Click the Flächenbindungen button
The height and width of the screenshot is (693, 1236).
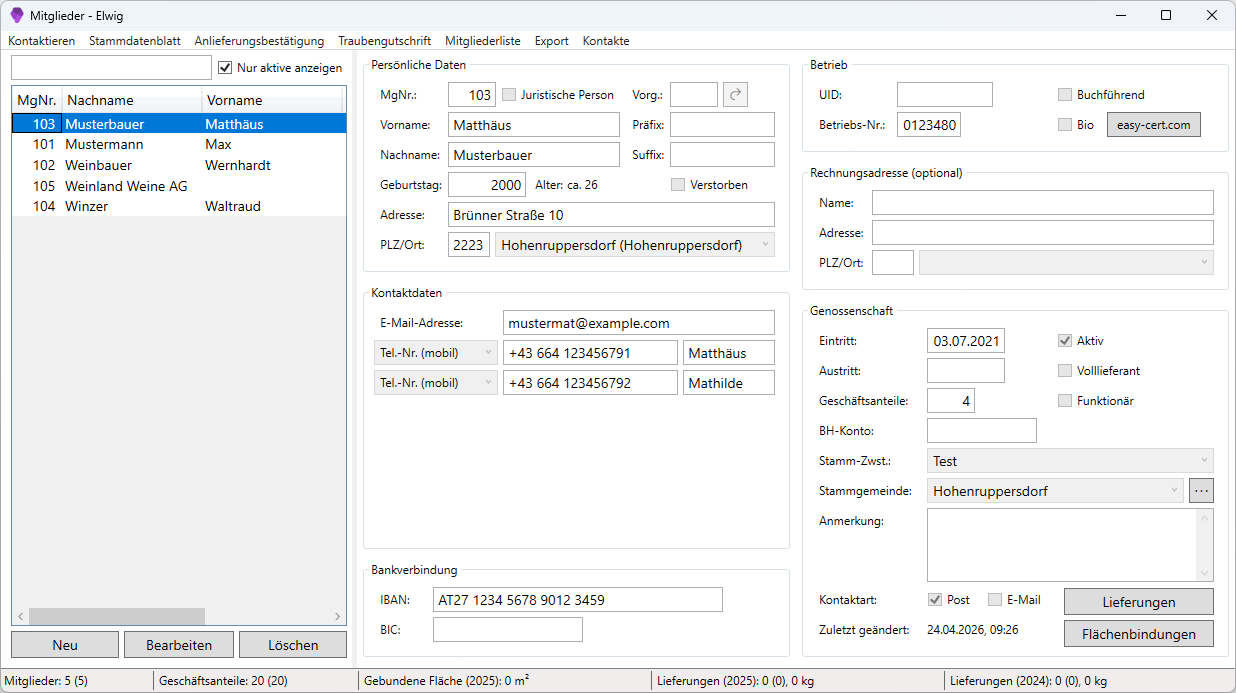tap(1139, 634)
